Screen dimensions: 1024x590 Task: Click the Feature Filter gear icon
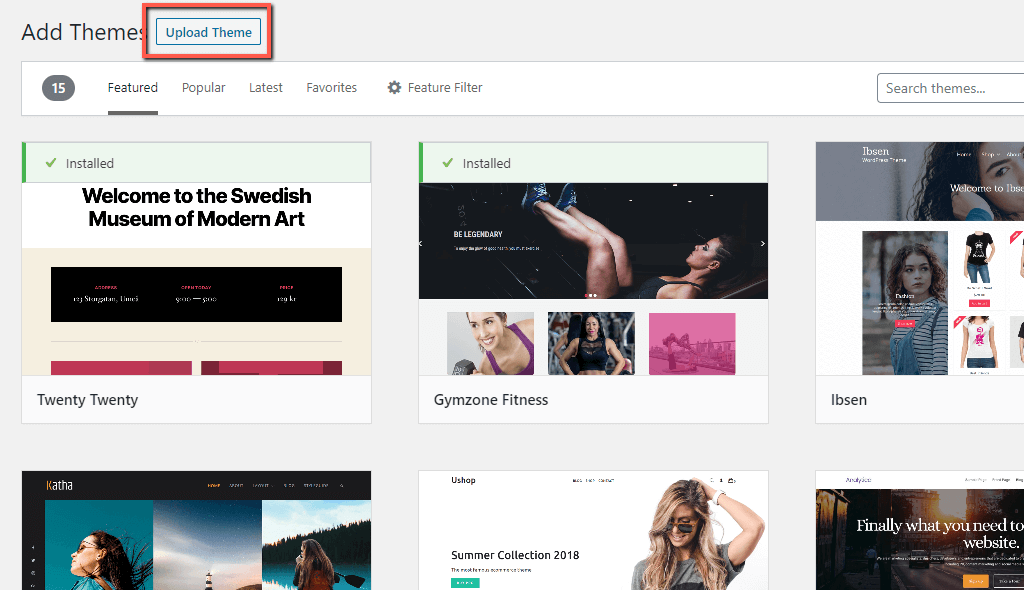(x=394, y=88)
